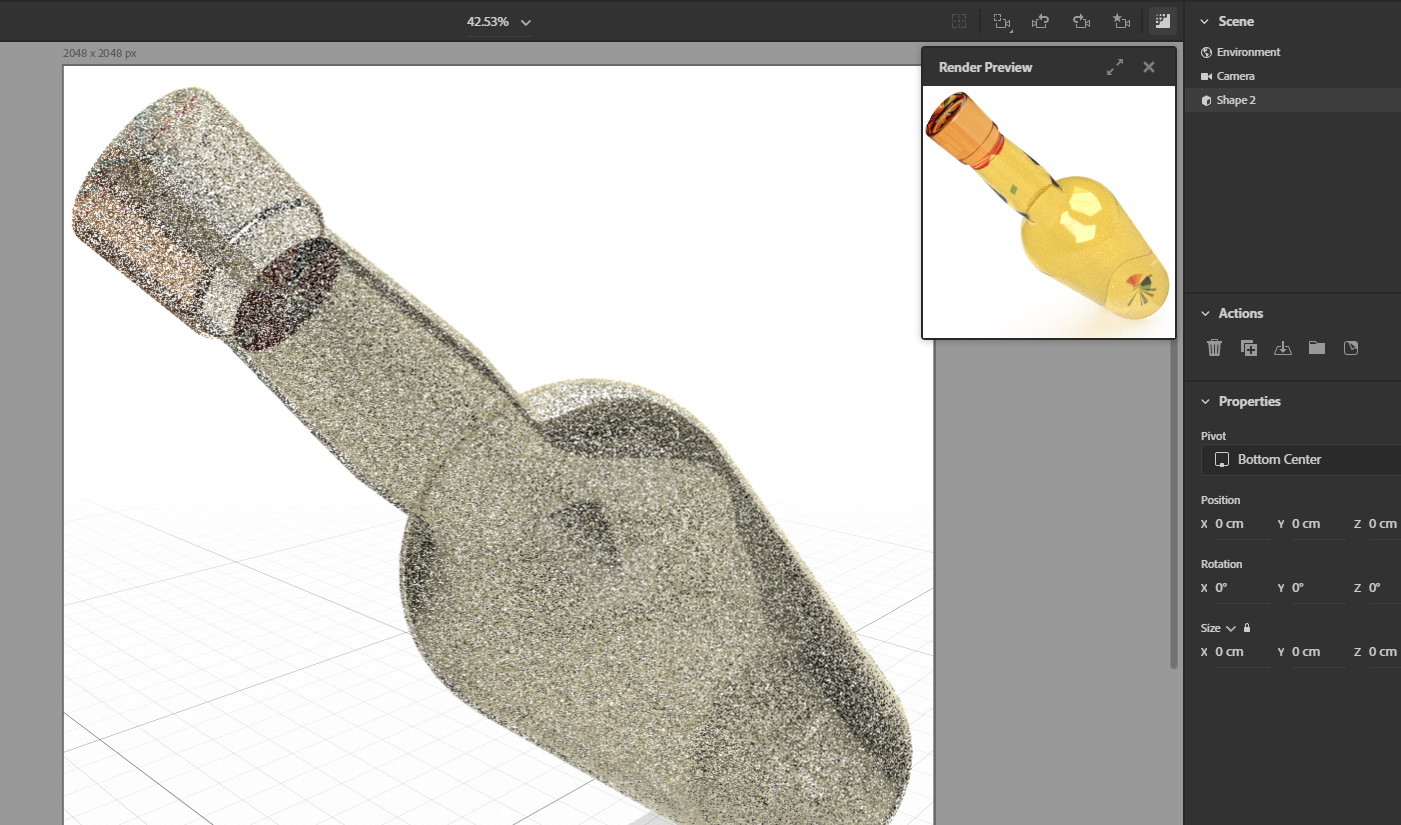Click the Position Y field
Image resolution: width=1401 pixels, height=825 pixels.
point(1318,524)
